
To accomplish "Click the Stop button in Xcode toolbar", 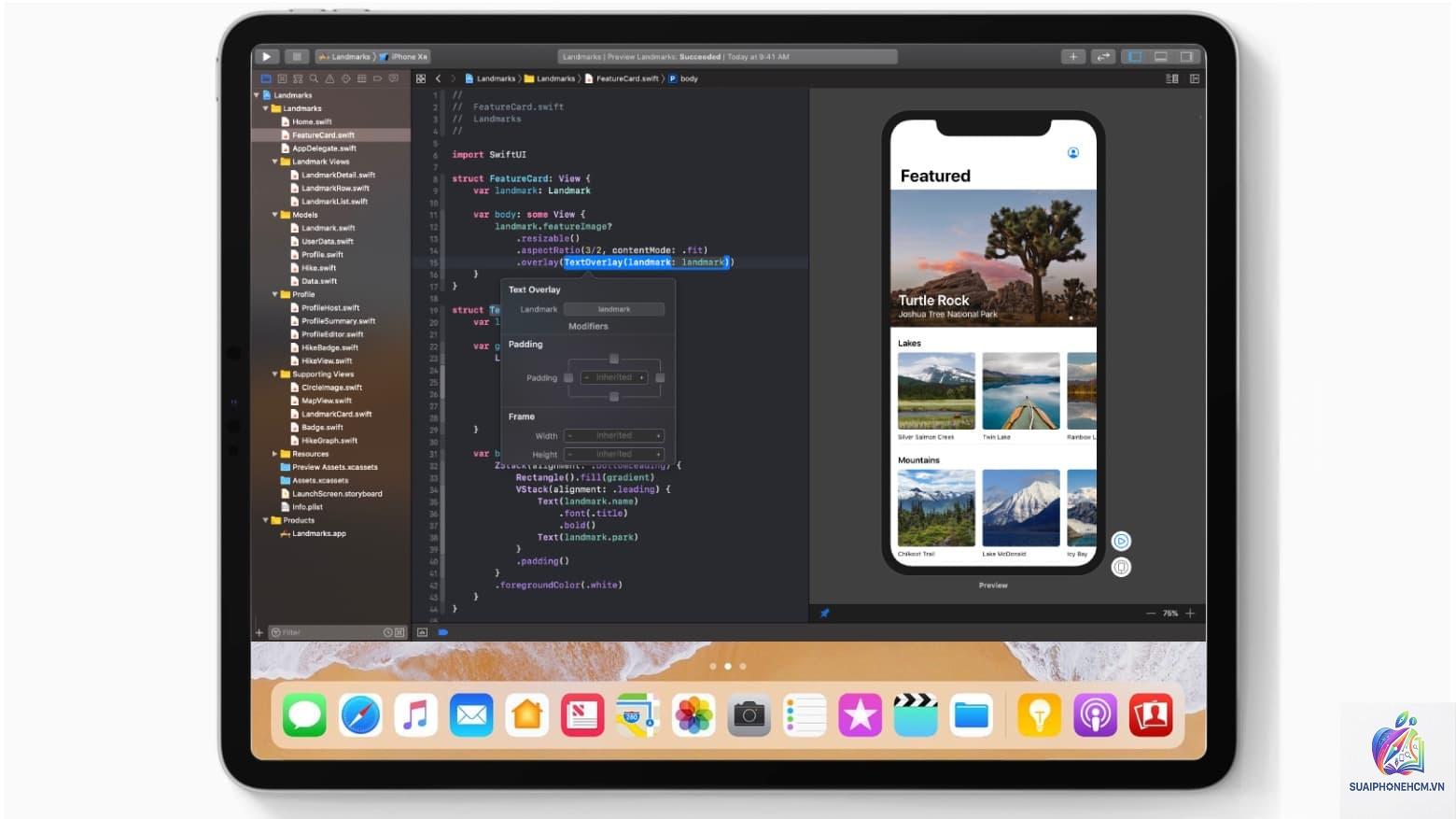I will point(297,57).
